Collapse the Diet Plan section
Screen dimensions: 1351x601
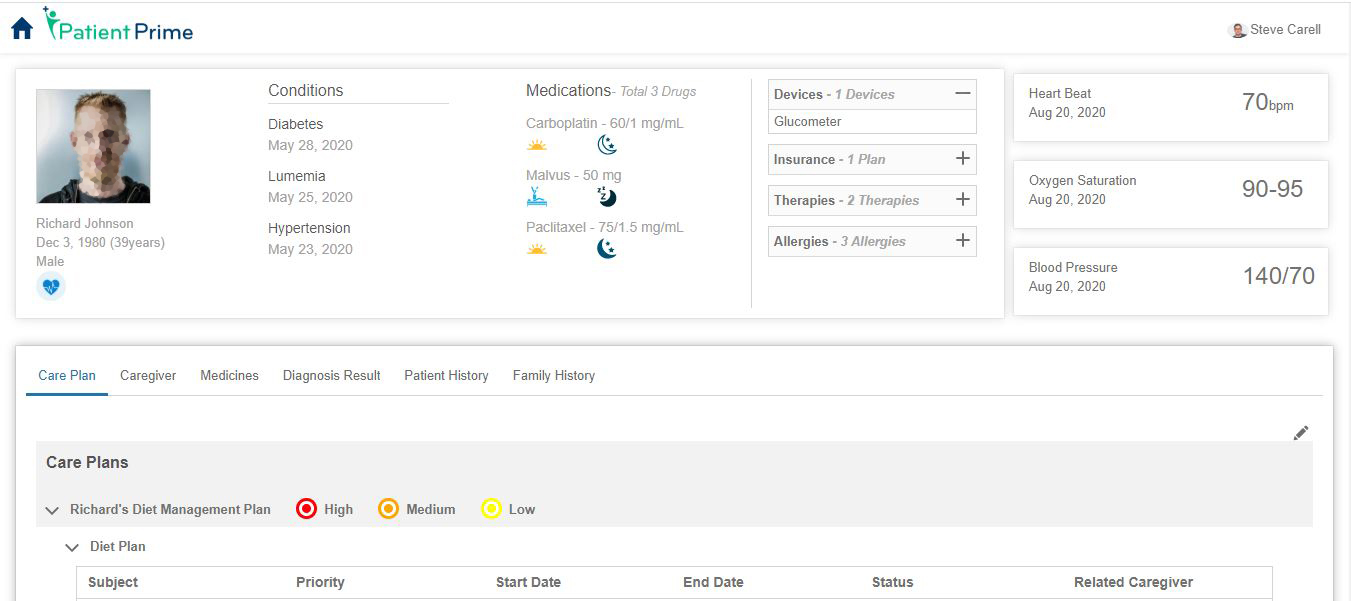71,547
